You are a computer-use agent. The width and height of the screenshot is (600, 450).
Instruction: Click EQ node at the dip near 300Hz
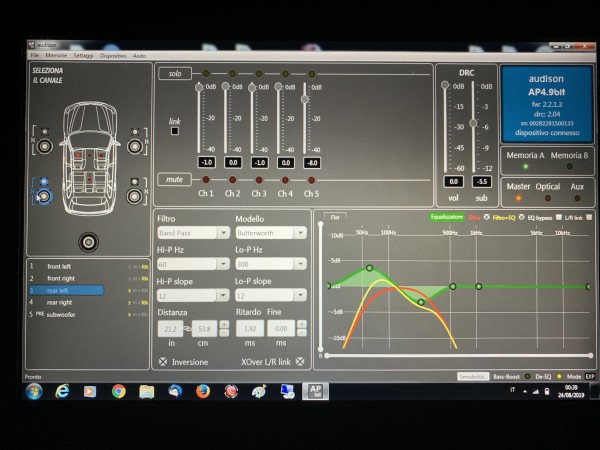click(x=421, y=302)
